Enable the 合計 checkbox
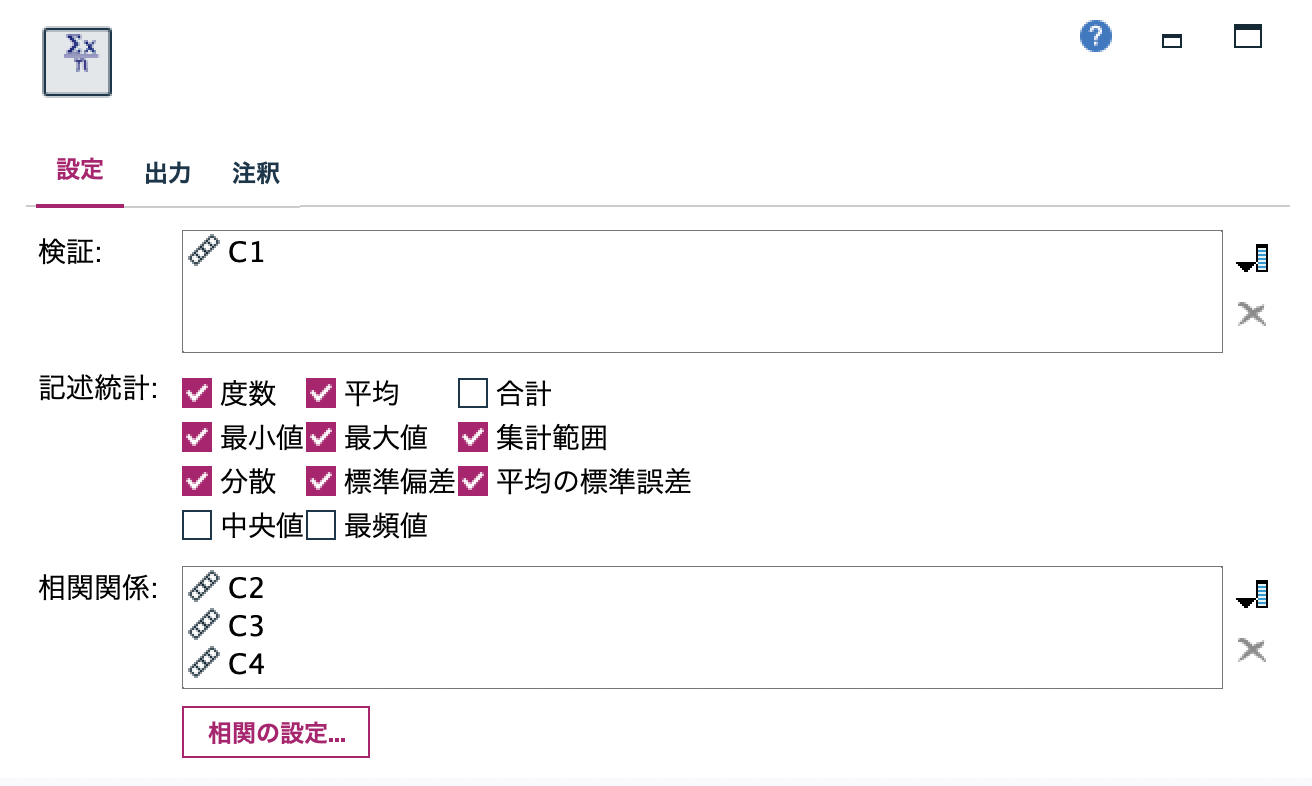This screenshot has height=786, width=1312. (472, 393)
